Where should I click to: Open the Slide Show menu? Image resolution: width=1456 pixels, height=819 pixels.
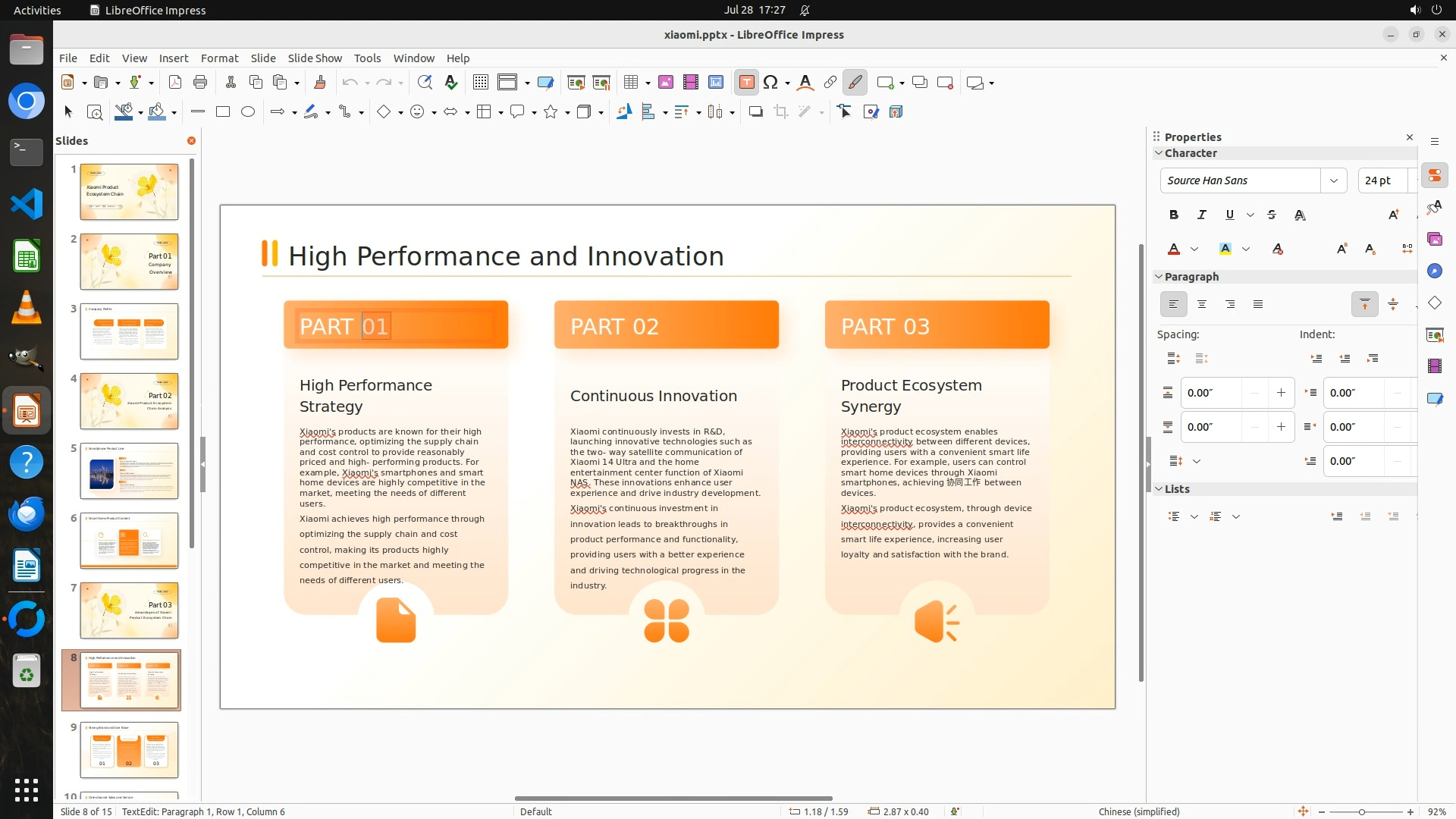click(x=315, y=58)
